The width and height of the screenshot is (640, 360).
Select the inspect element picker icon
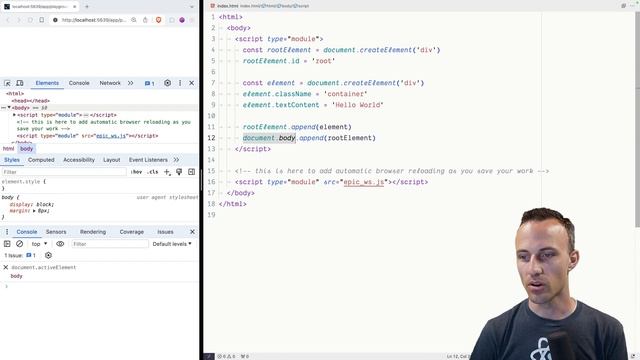coord(7,83)
